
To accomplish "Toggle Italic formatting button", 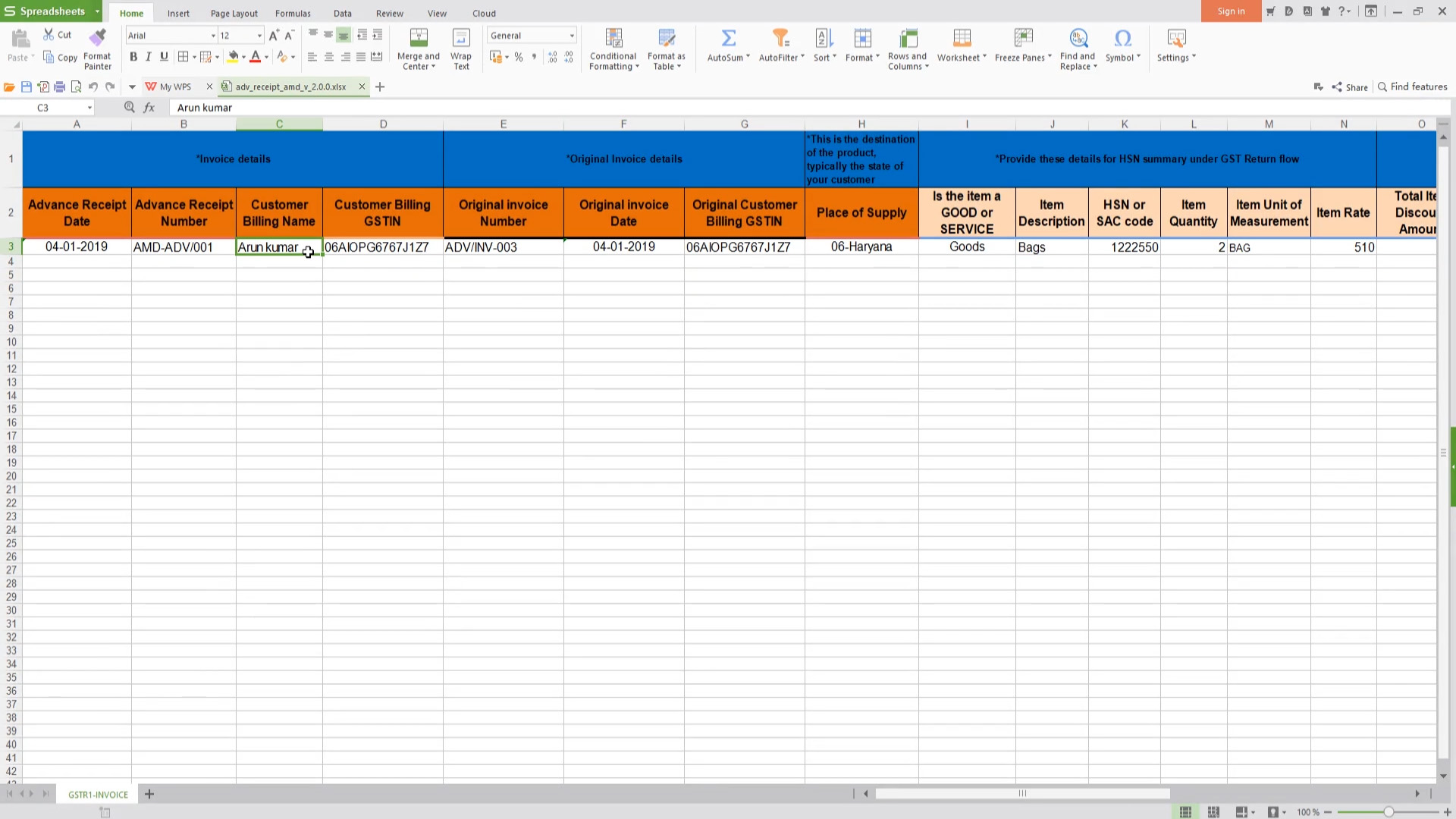I will 148,57.
